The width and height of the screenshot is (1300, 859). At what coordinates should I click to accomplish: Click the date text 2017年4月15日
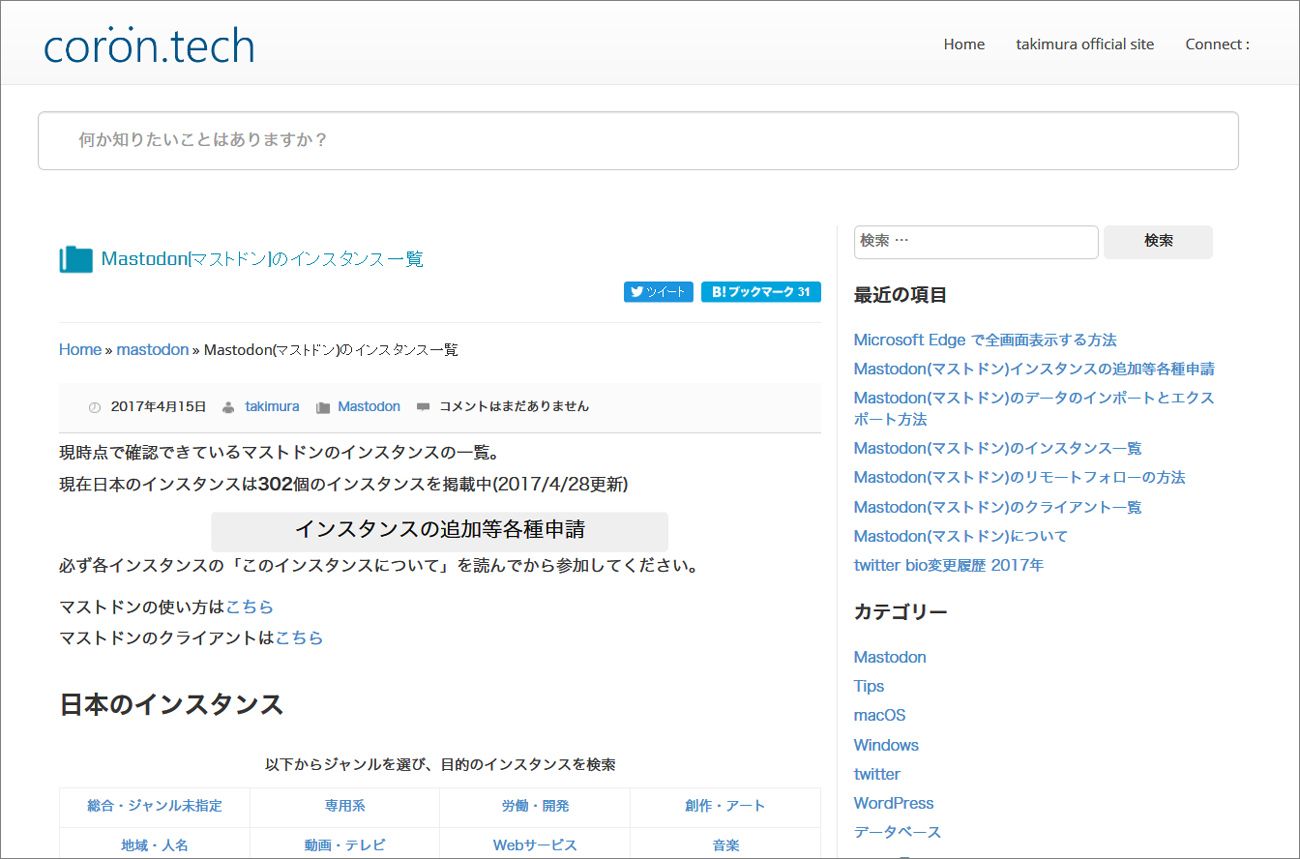159,407
